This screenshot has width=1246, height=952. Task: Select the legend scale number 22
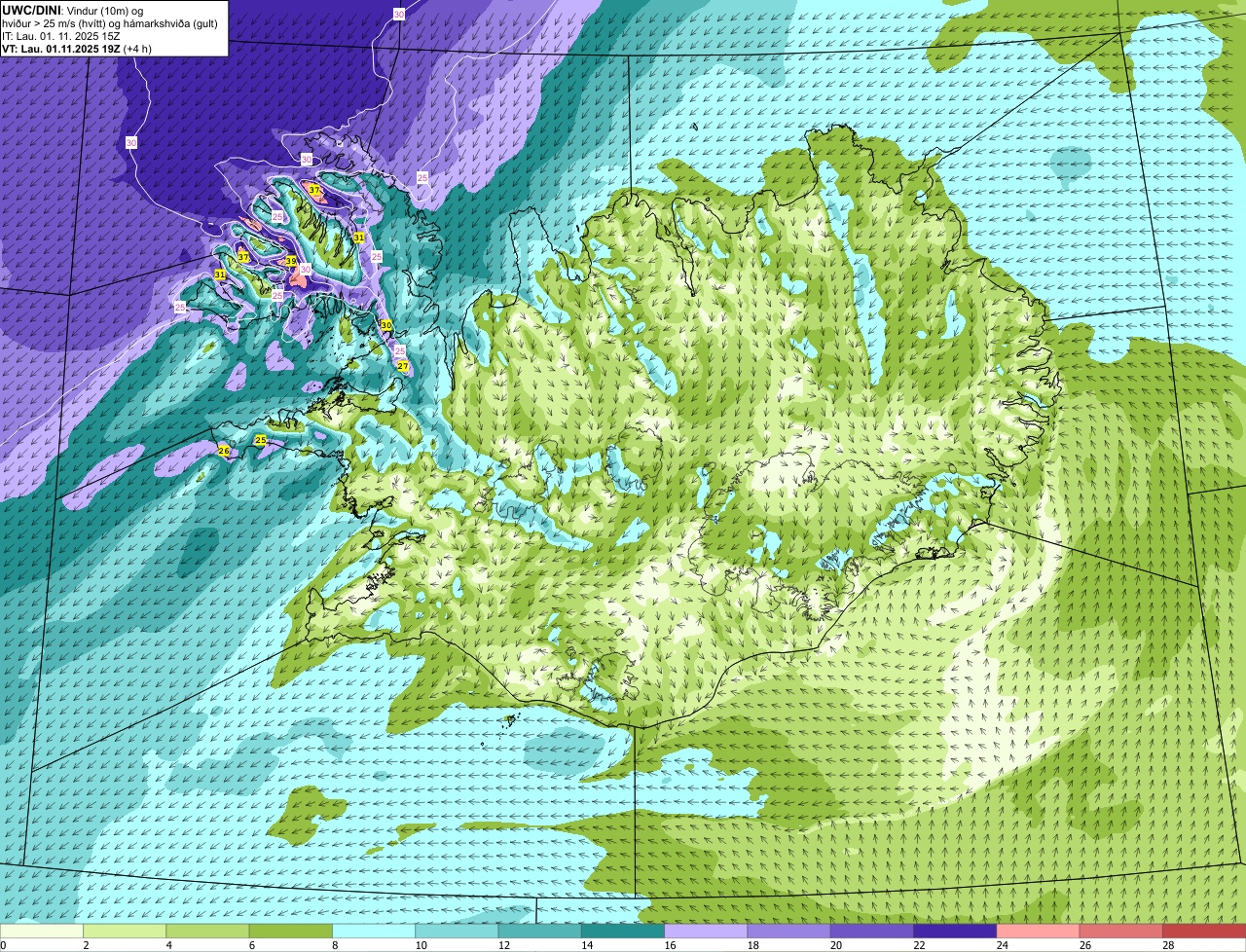pyautogui.click(x=919, y=945)
